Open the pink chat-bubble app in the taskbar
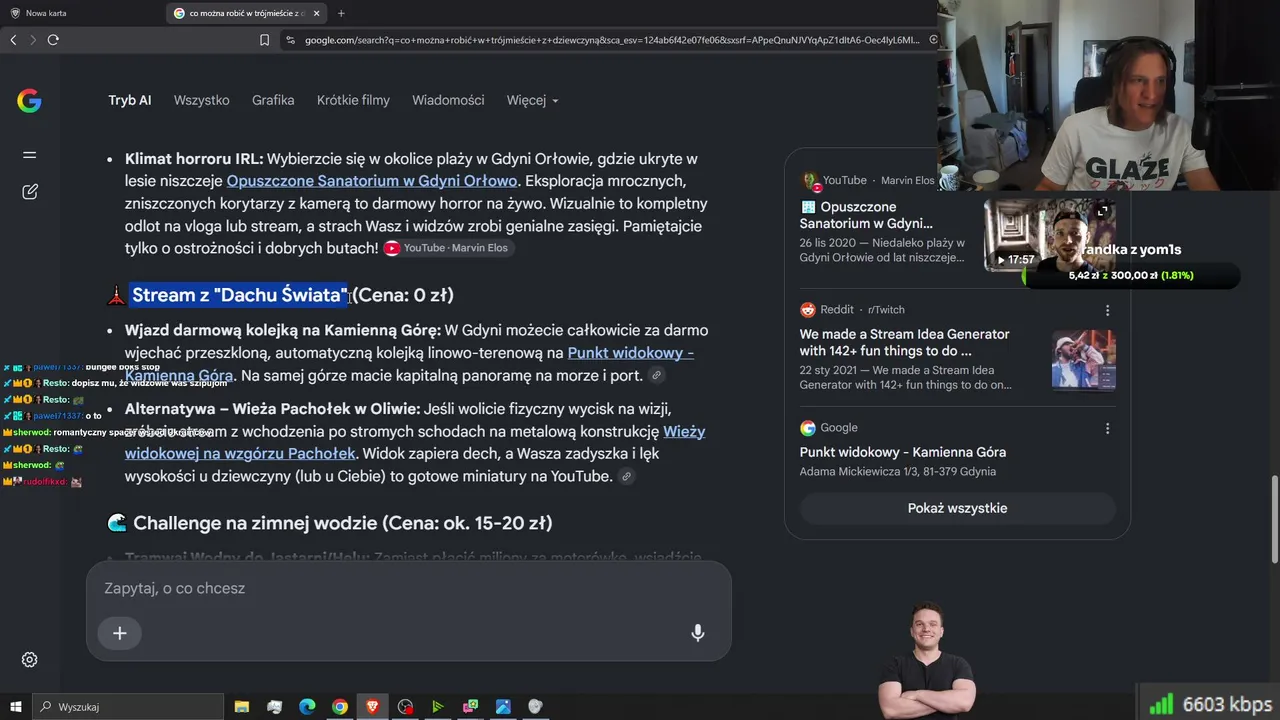This screenshot has height=720, width=1280. pos(470,707)
